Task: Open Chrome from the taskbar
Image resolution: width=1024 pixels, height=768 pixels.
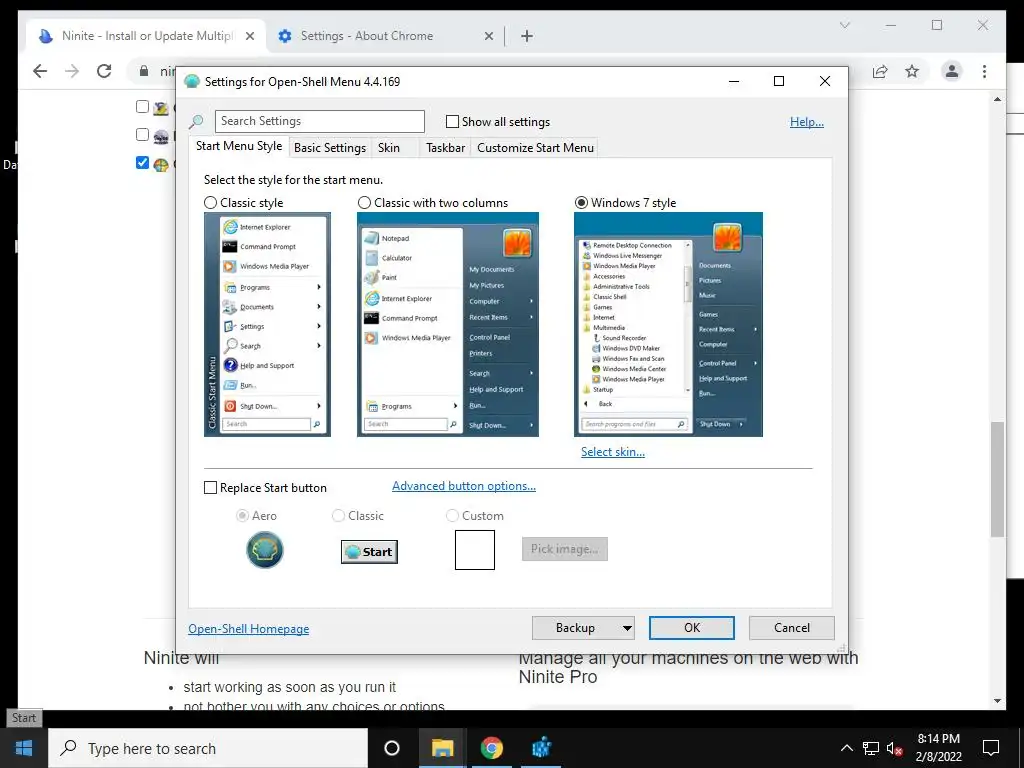Action: pyautogui.click(x=492, y=748)
